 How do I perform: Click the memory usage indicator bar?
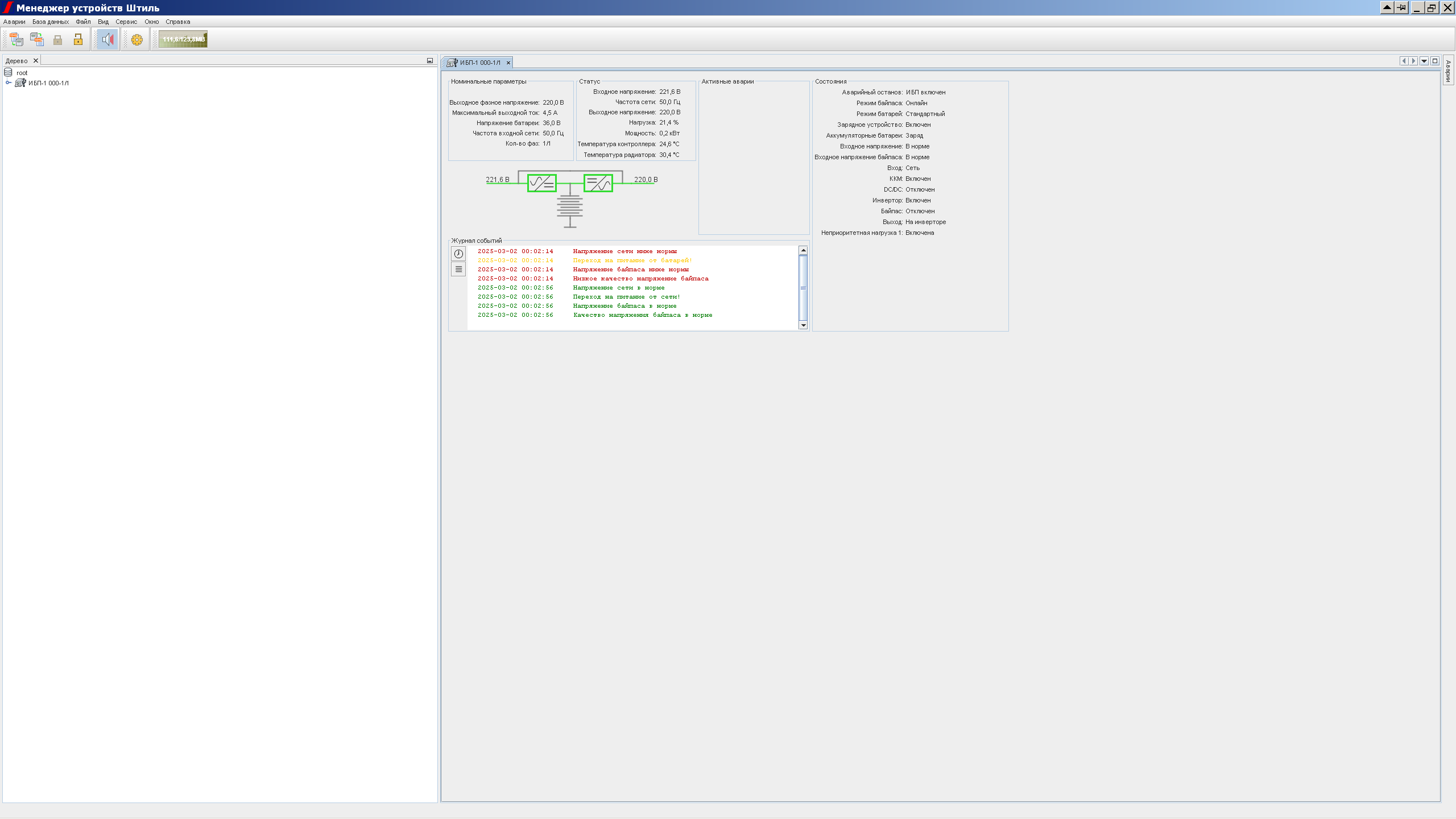(183, 39)
